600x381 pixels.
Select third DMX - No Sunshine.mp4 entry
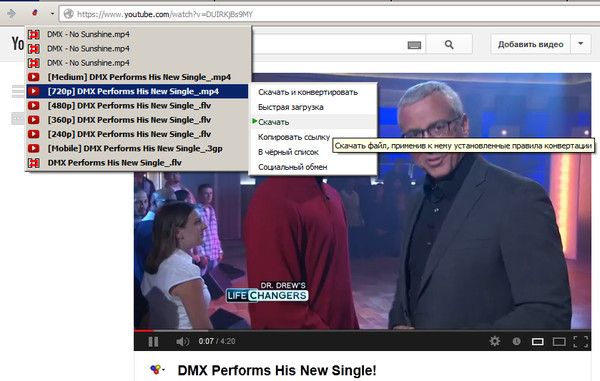pyautogui.click(x=138, y=63)
